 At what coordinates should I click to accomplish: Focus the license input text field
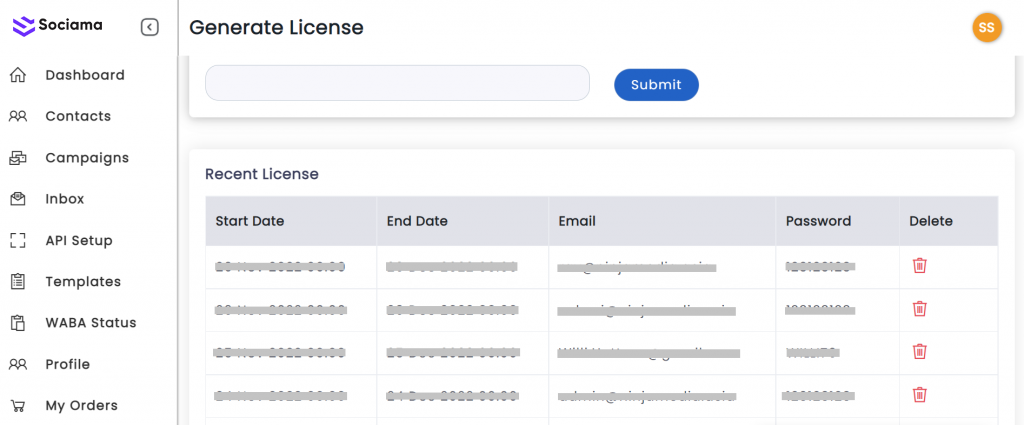397,83
